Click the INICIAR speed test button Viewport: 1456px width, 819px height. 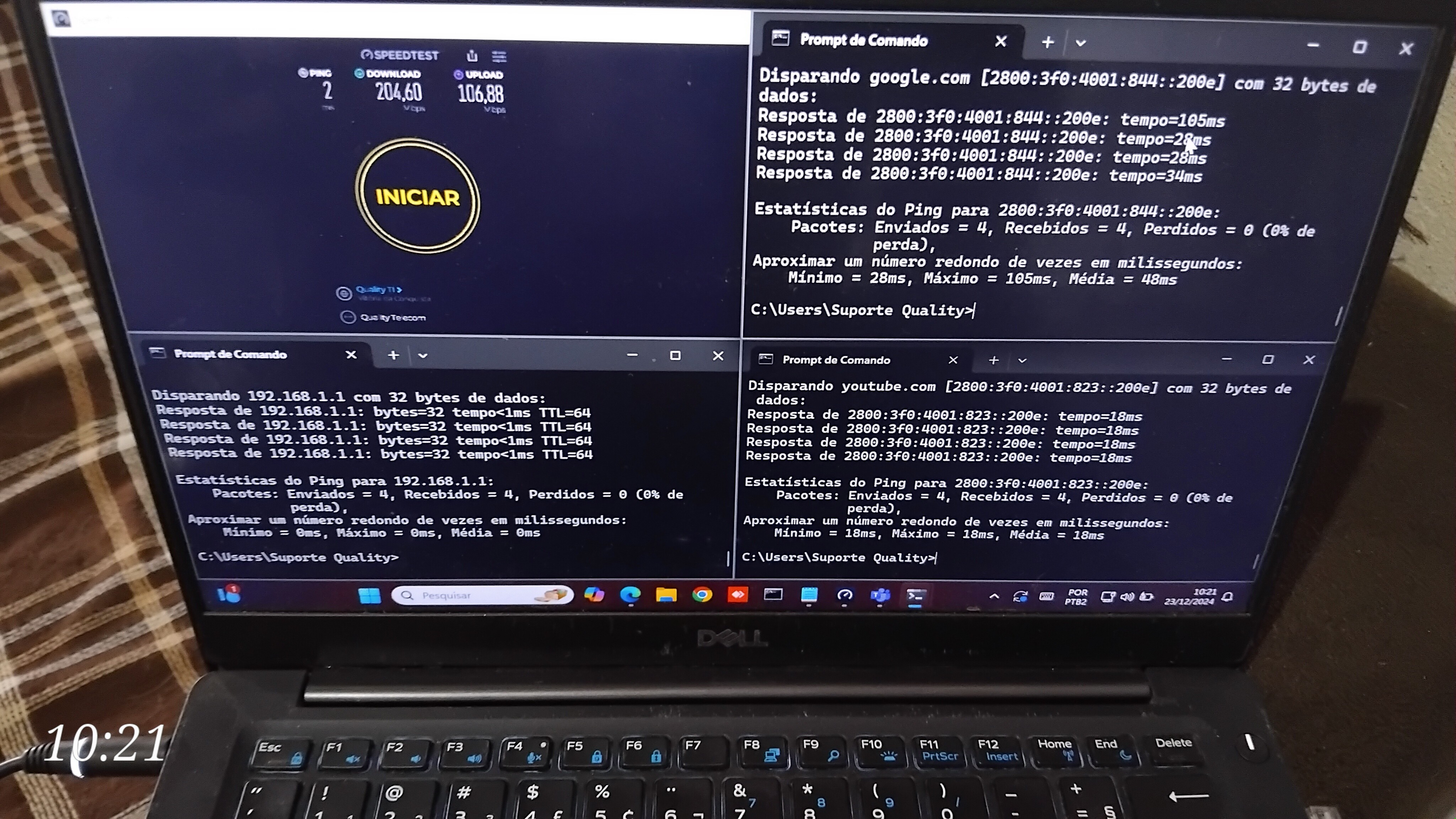coord(418,197)
